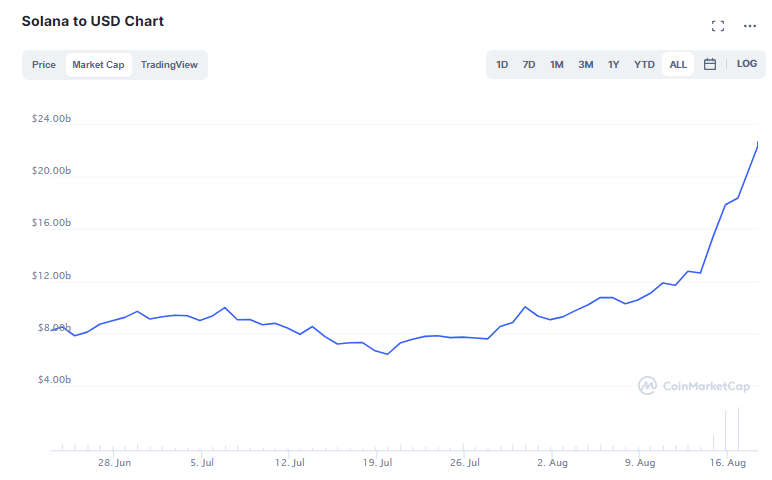Click the tall volume bar near 16 Aug
This screenshot has height=480, width=772.
[x=738, y=430]
